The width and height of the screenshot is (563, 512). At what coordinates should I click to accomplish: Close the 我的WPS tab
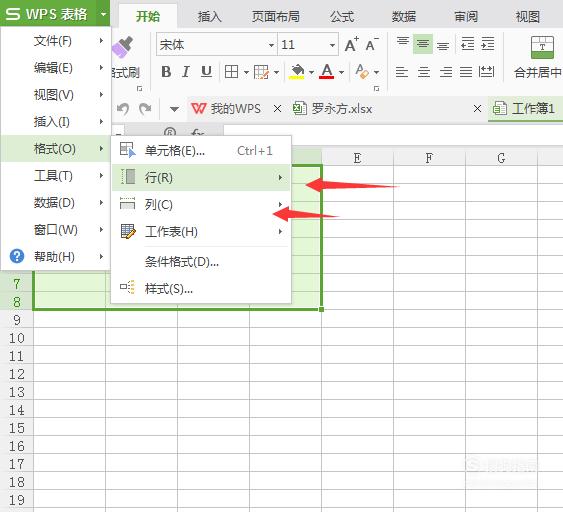coord(277,108)
